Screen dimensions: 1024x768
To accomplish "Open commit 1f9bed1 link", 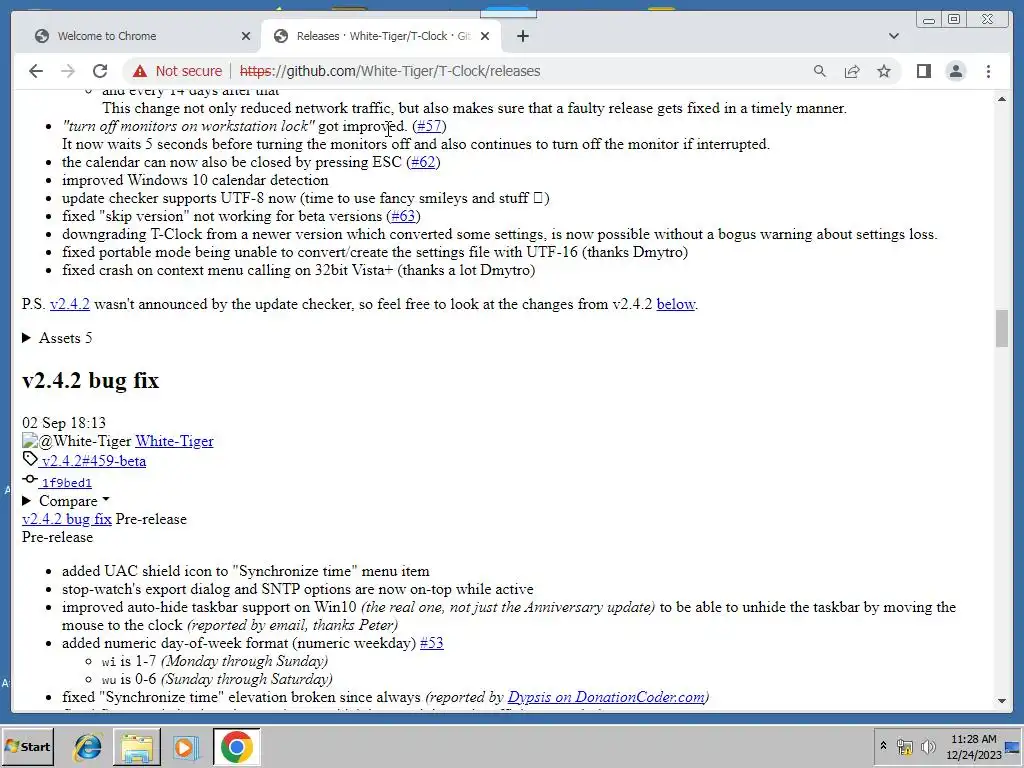I will click(66, 483).
